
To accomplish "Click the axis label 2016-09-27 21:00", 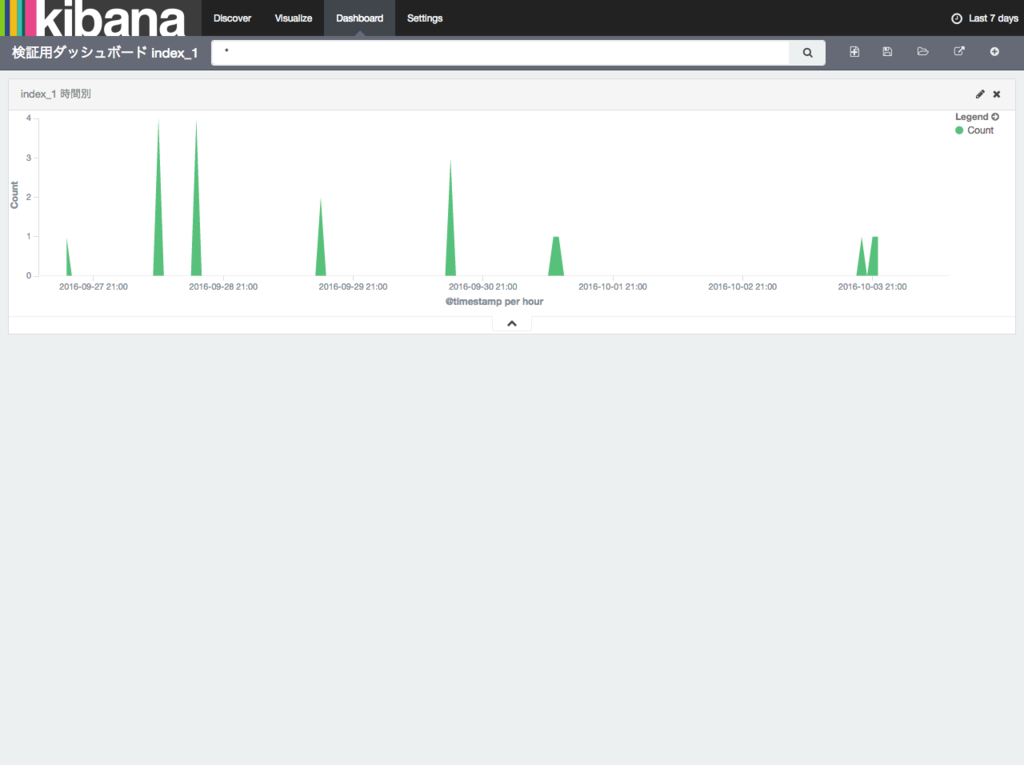I will click(x=93, y=286).
